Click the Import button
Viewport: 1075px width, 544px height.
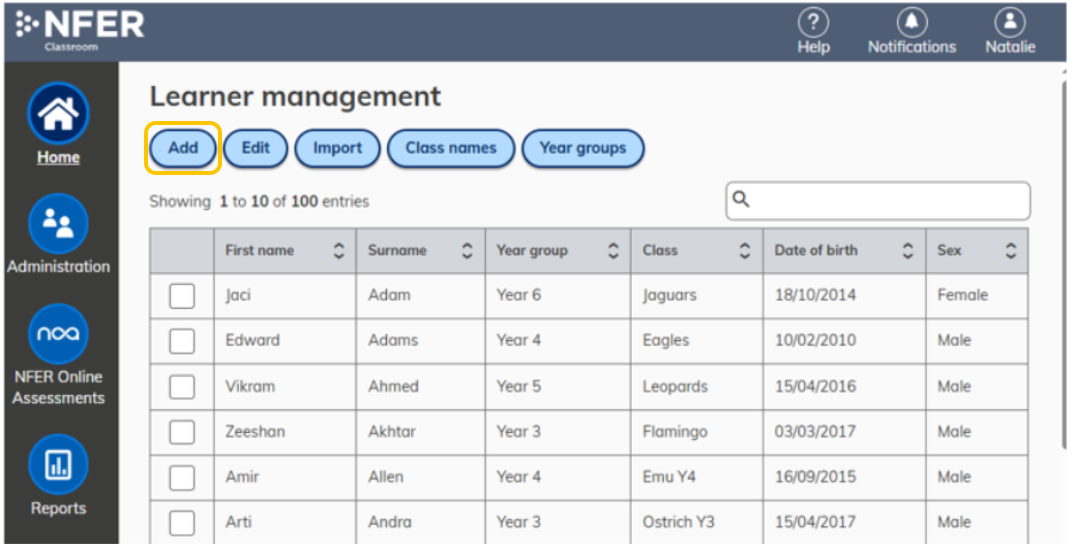click(337, 148)
